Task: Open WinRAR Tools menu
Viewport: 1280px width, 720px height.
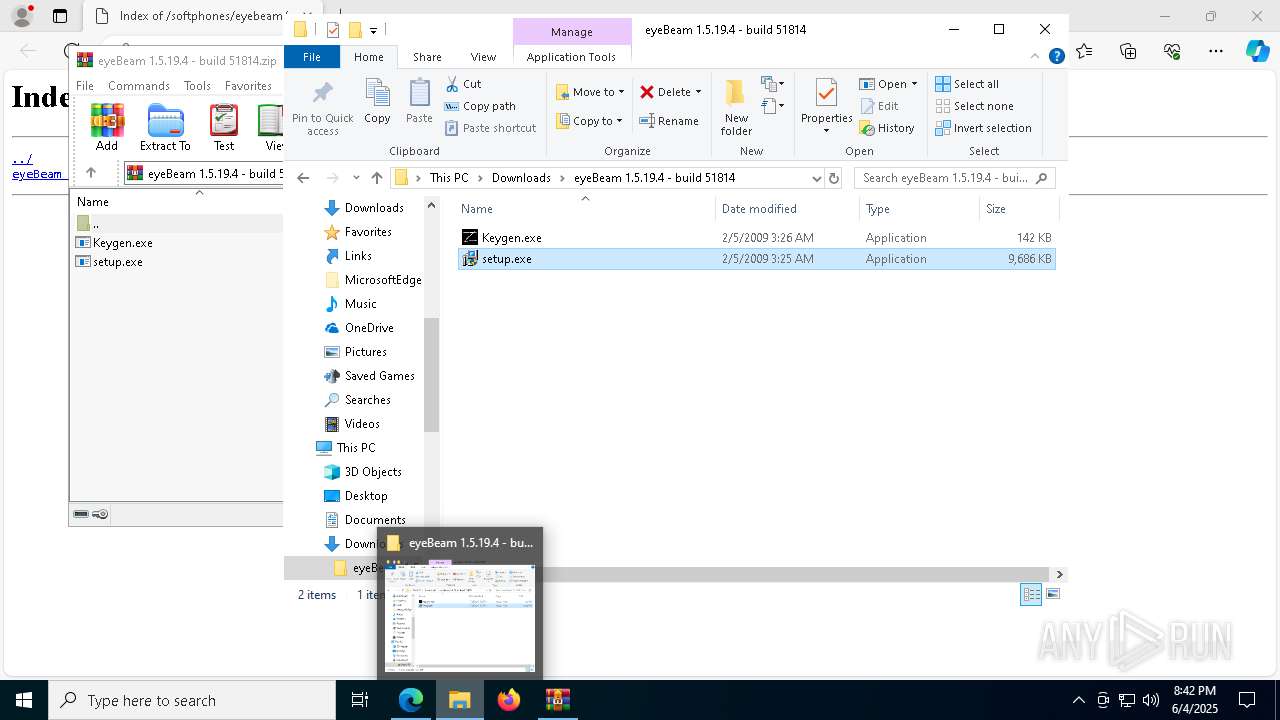Action: click(197, 86)
